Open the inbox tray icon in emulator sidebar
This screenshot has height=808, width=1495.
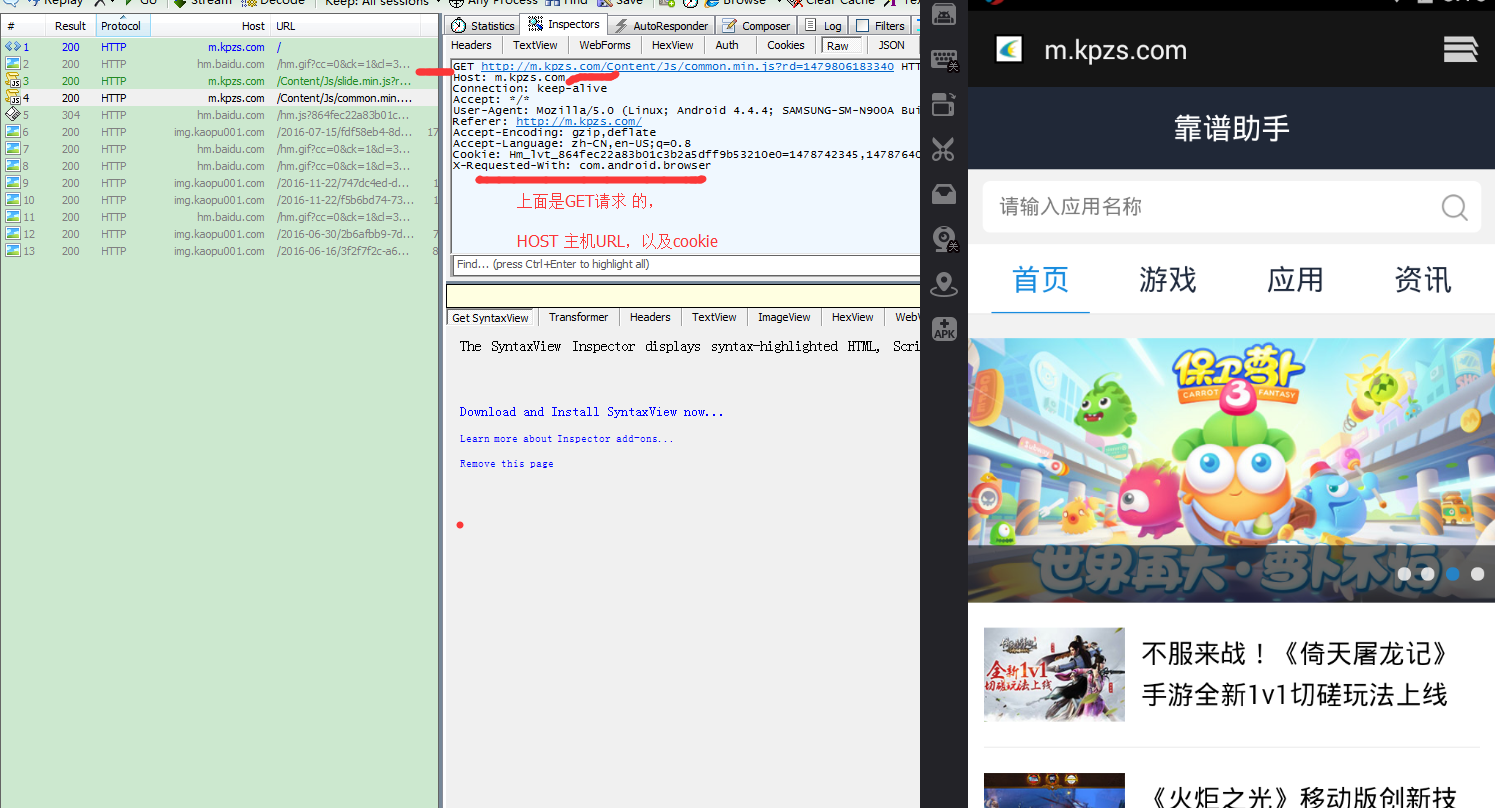click(944, 195)
